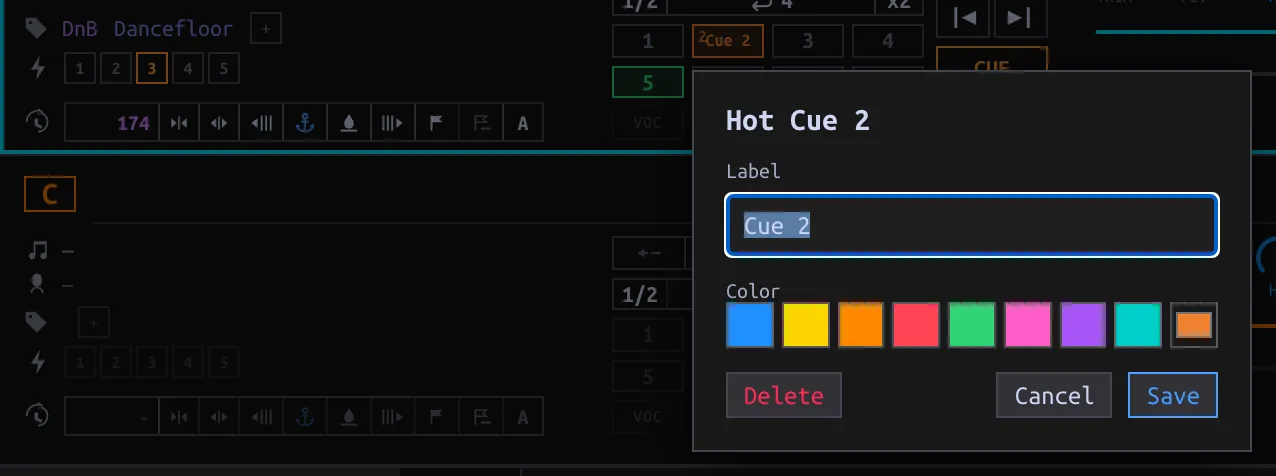Click compress beatgrid icon next to 174
1276x476 pixels.
(x=179, y=123)
